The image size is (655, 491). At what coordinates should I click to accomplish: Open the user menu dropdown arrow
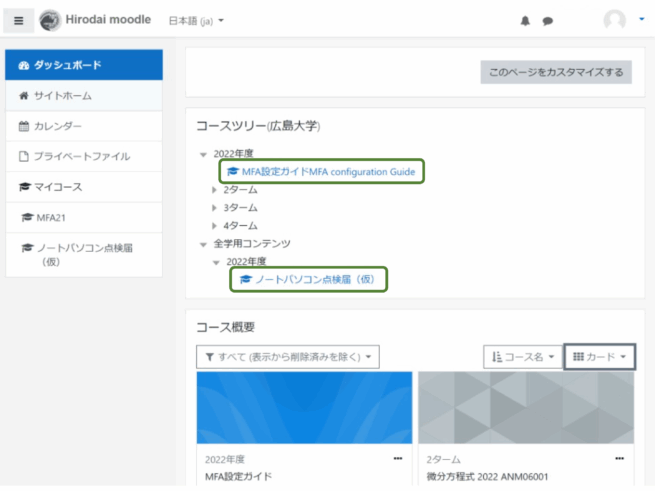(x=642, y=19)
